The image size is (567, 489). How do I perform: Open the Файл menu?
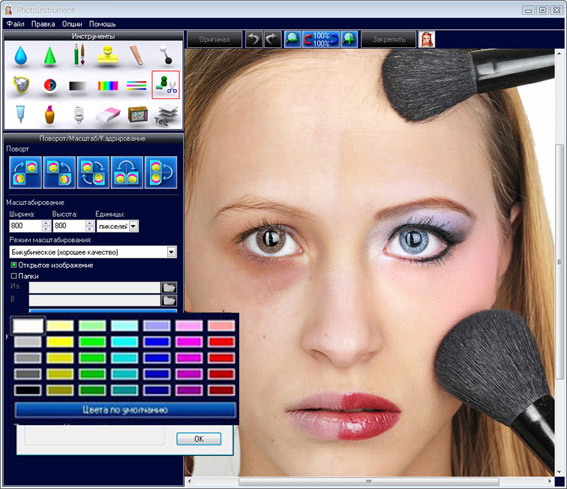15,24
